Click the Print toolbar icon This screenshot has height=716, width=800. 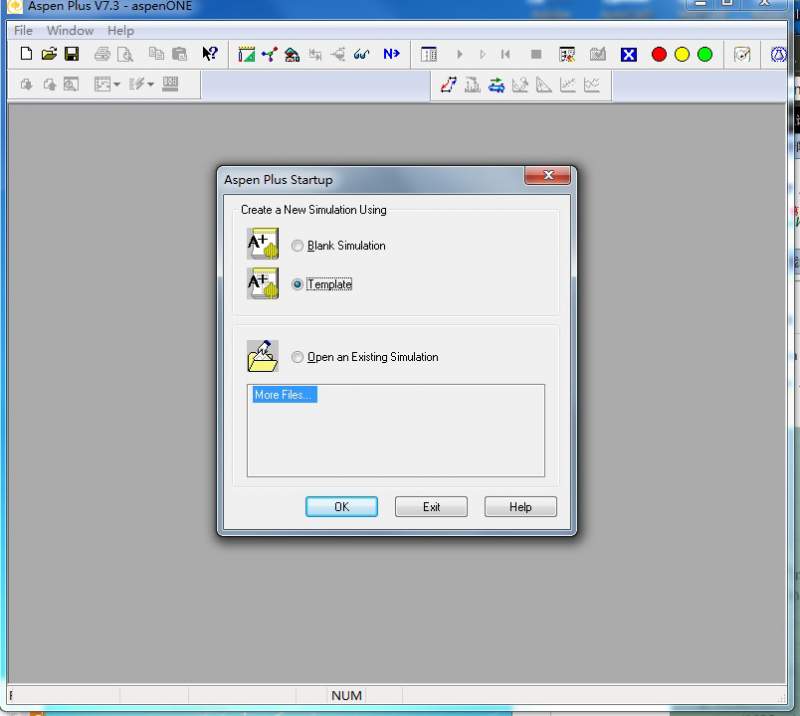pyautogui.click(x=102, y=54)
